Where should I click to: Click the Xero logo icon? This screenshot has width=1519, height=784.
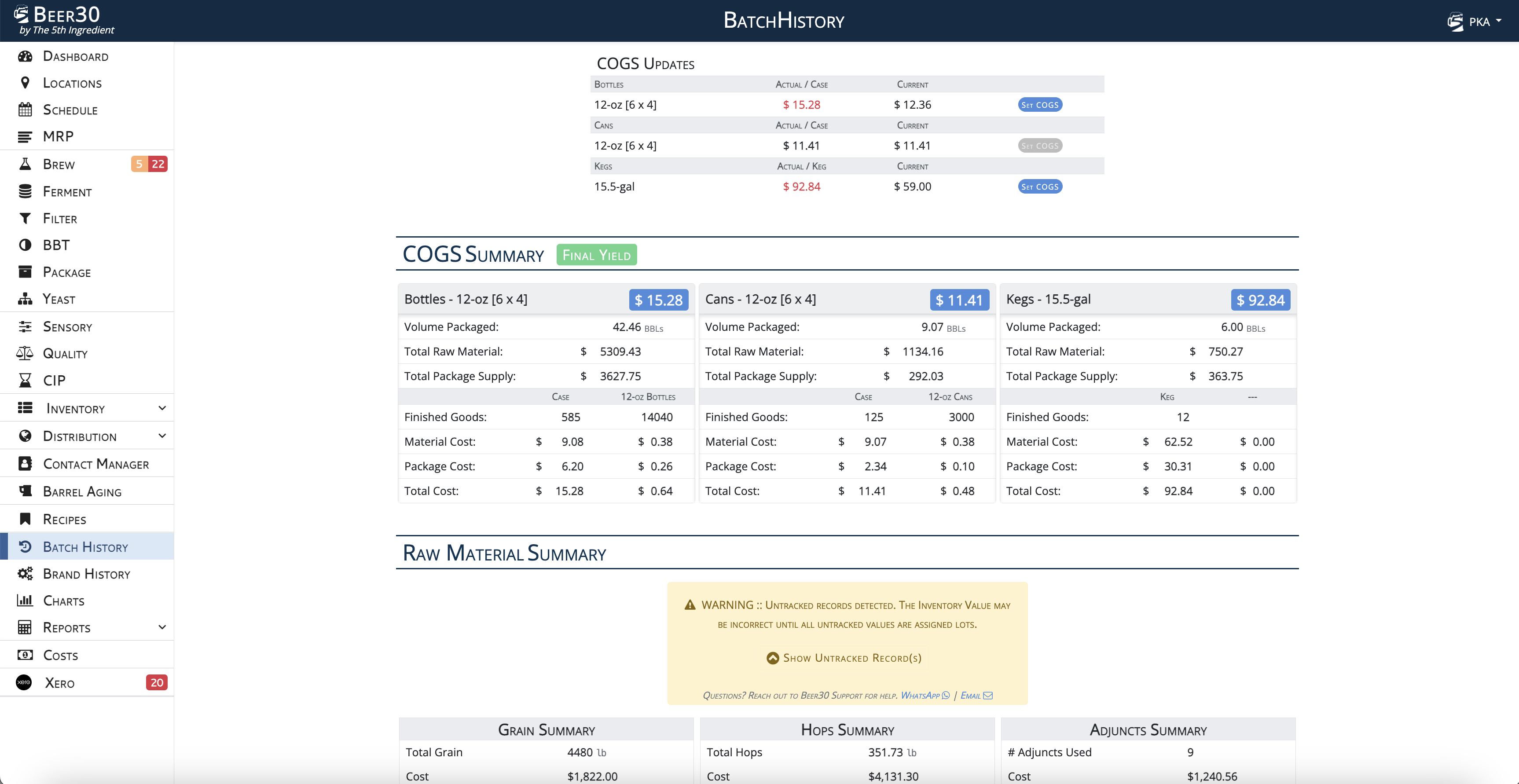point(24,683)
